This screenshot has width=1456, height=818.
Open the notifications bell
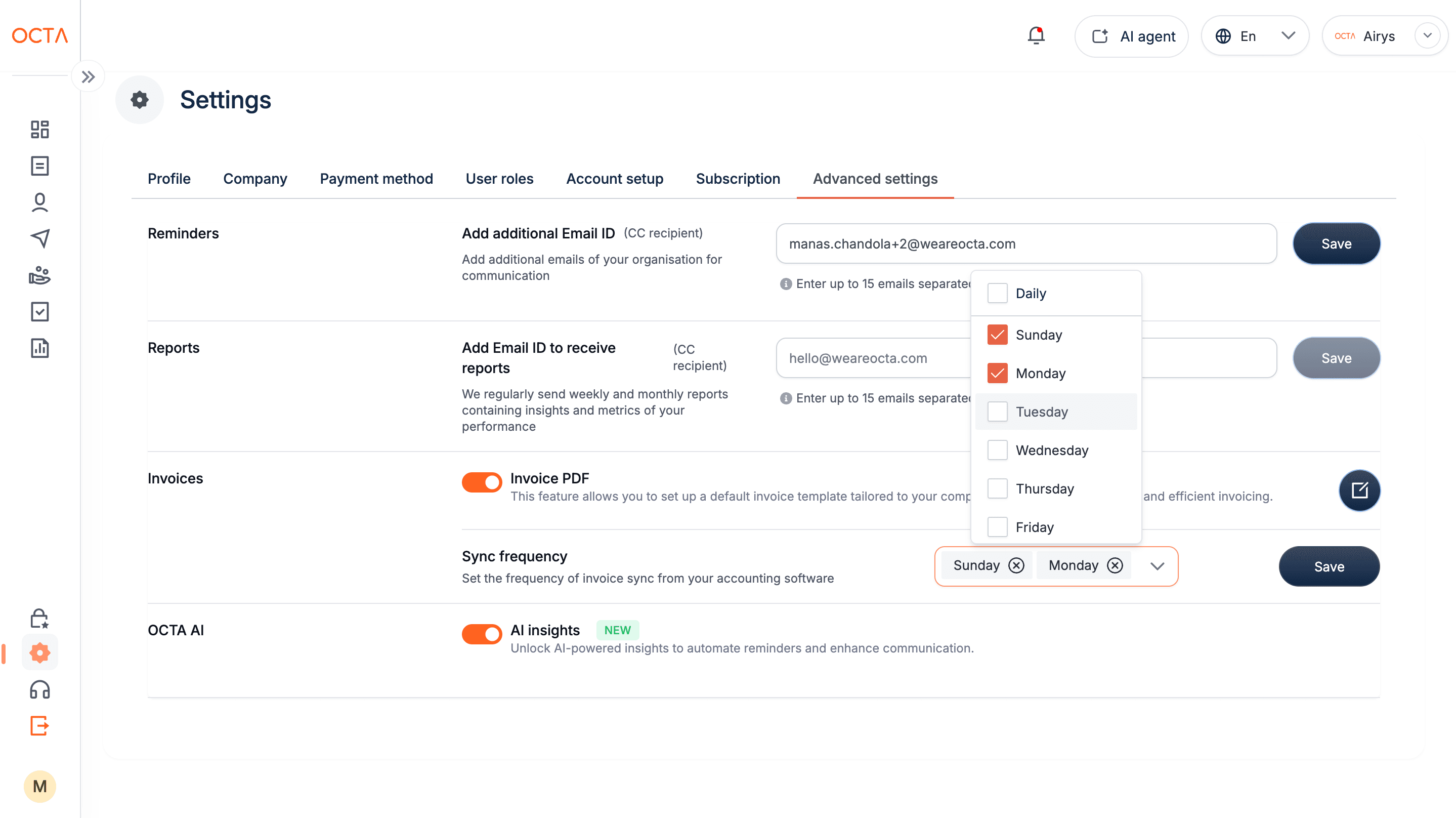pos(1036,35)
